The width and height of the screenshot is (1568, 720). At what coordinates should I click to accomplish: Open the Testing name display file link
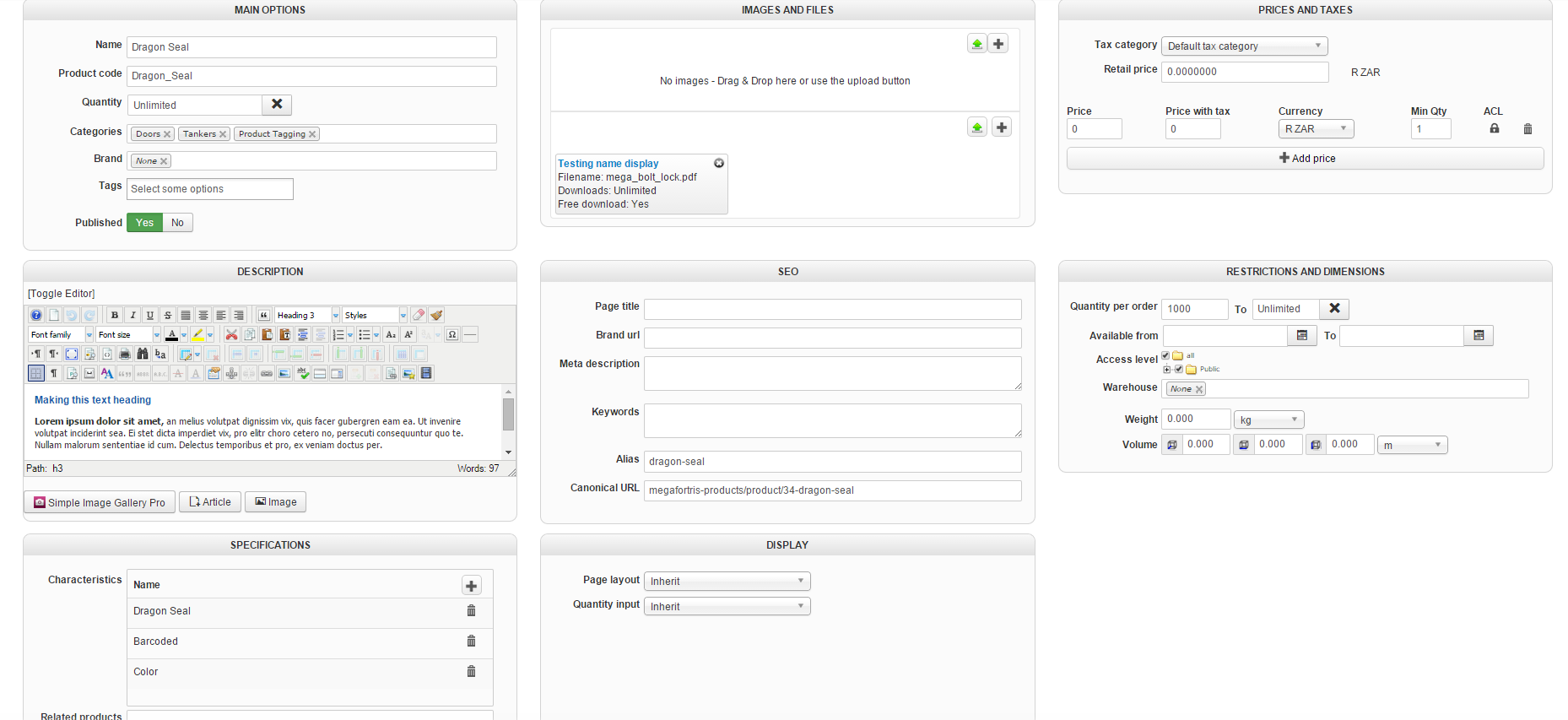(608, 164)
